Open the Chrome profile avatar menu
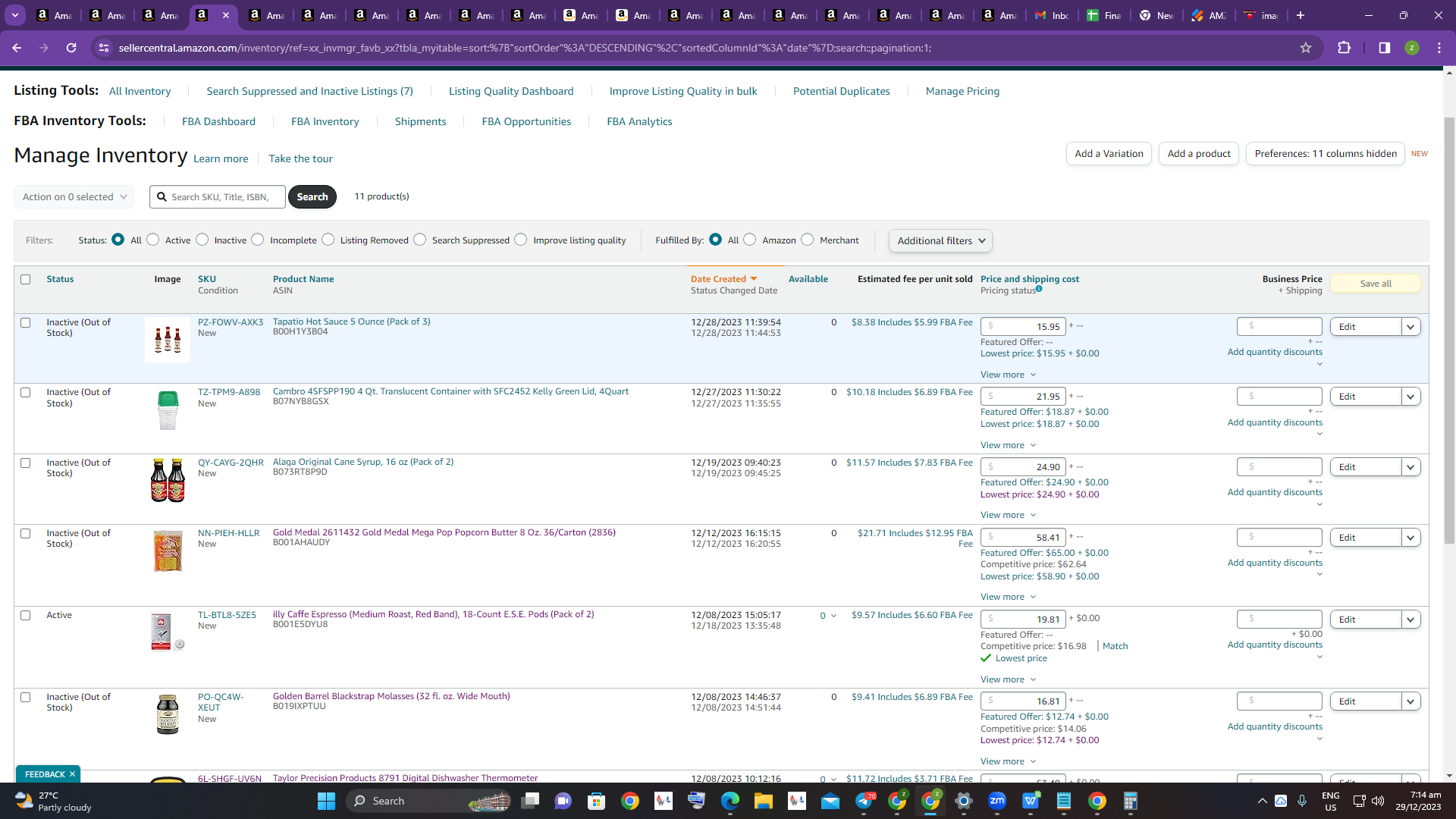The image size is (1456, 819). [1411, 48]
